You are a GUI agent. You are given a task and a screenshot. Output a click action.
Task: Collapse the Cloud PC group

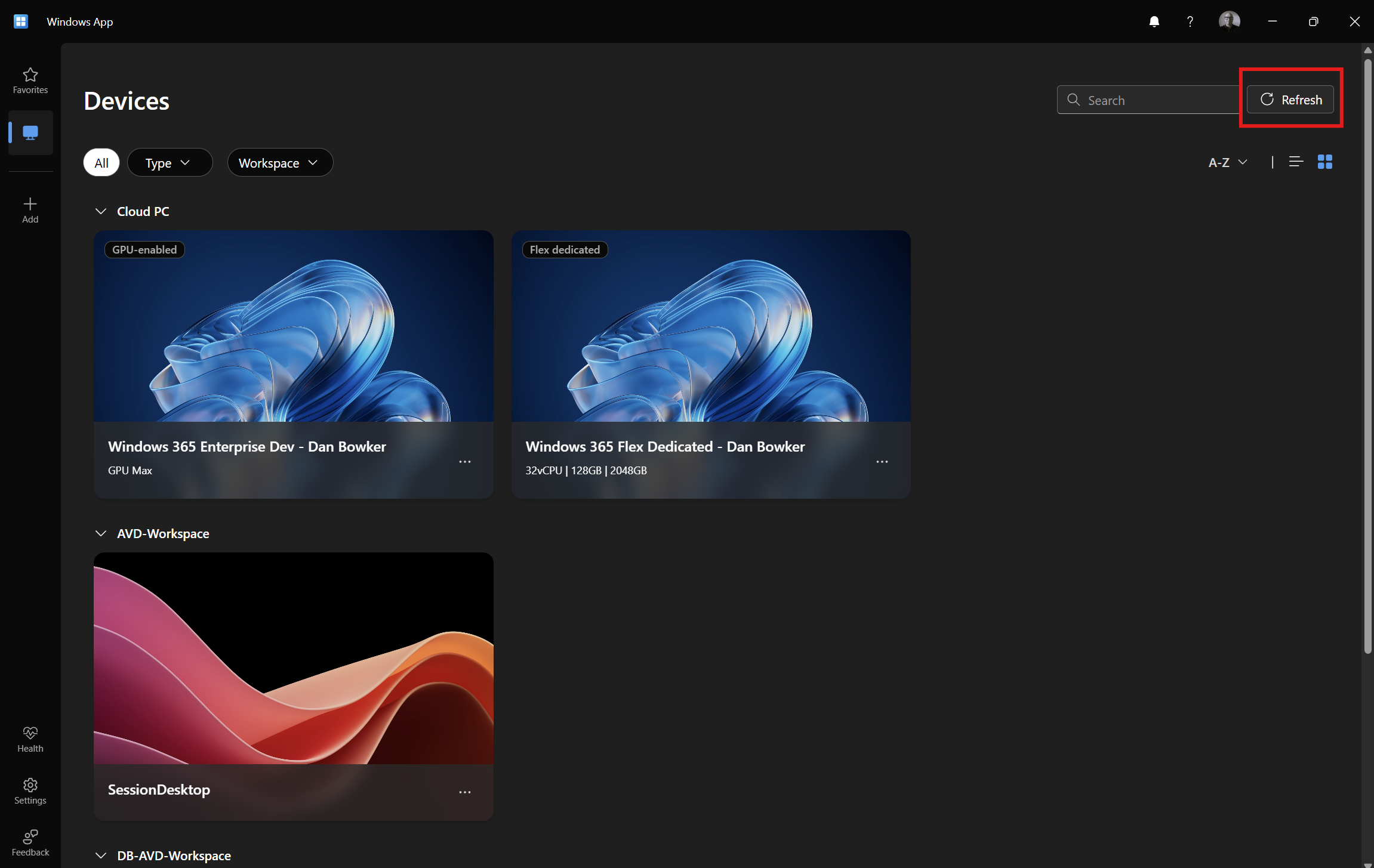coord(101,211)
